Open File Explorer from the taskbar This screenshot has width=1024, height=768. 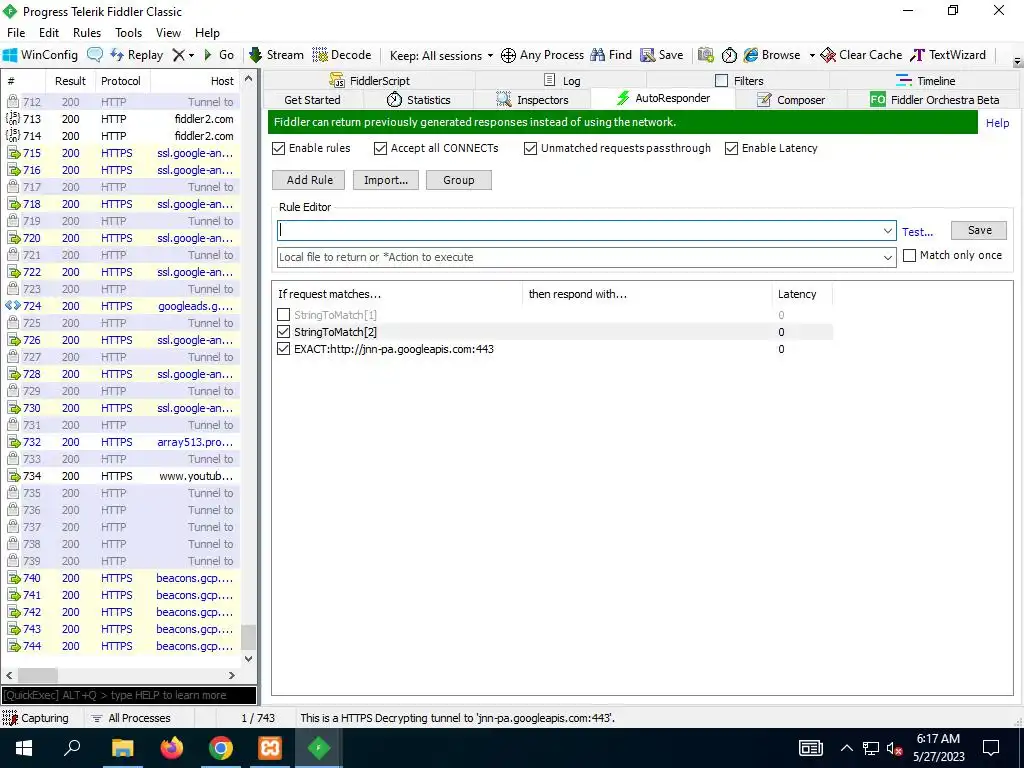pyautogui.click(x=123, y=748)
